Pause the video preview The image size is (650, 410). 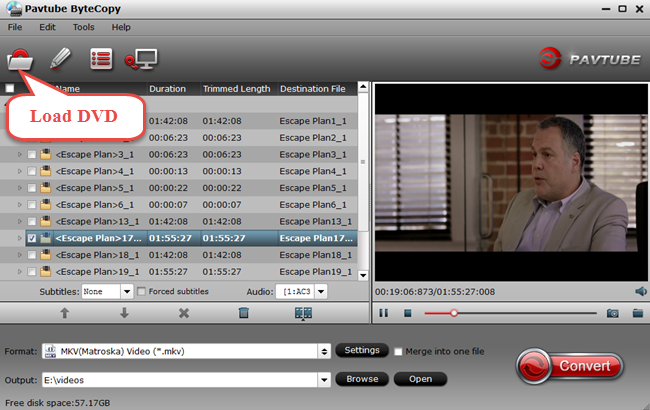384,313
